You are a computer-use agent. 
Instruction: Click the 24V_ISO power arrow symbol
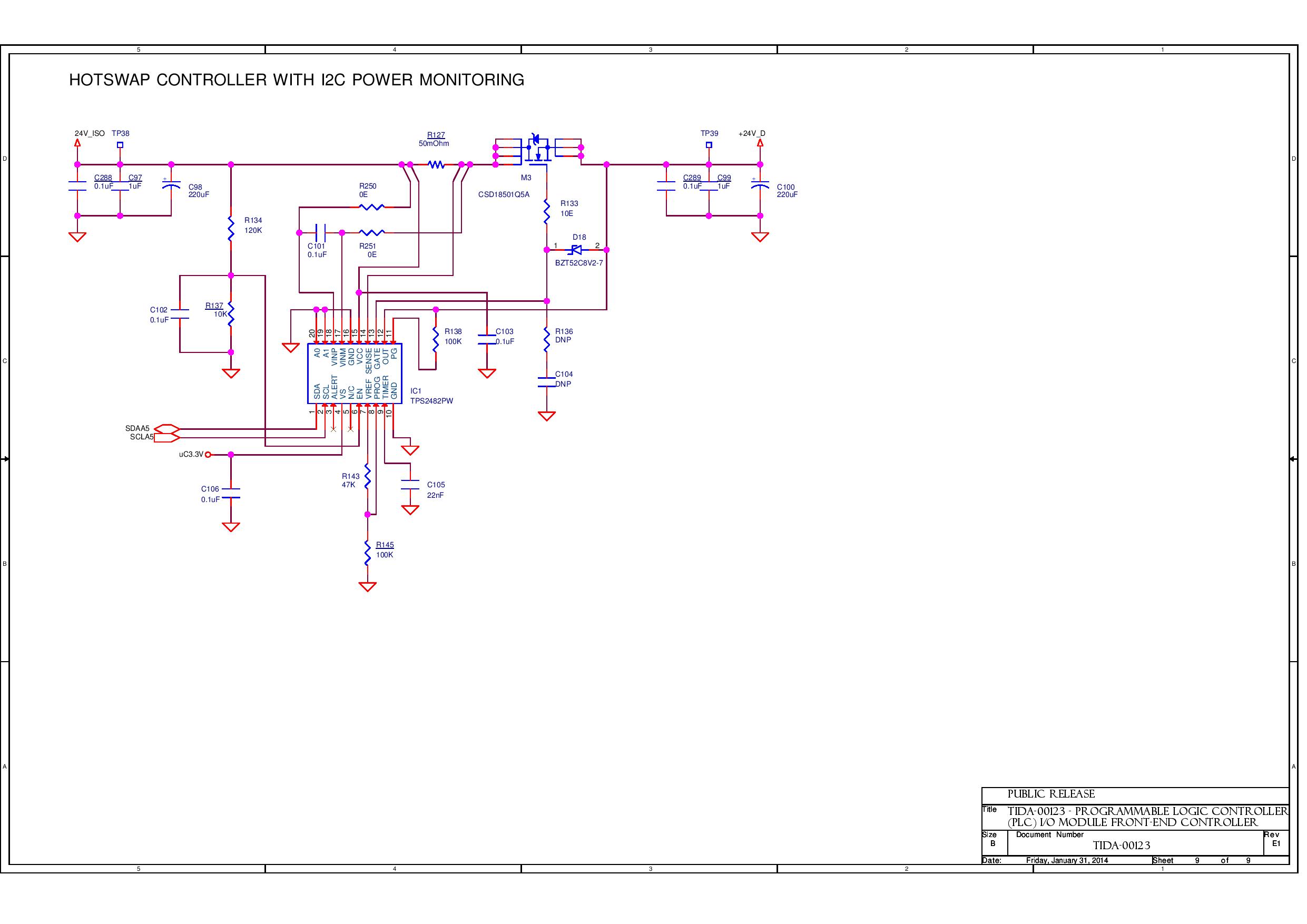(x=77, y=143)
